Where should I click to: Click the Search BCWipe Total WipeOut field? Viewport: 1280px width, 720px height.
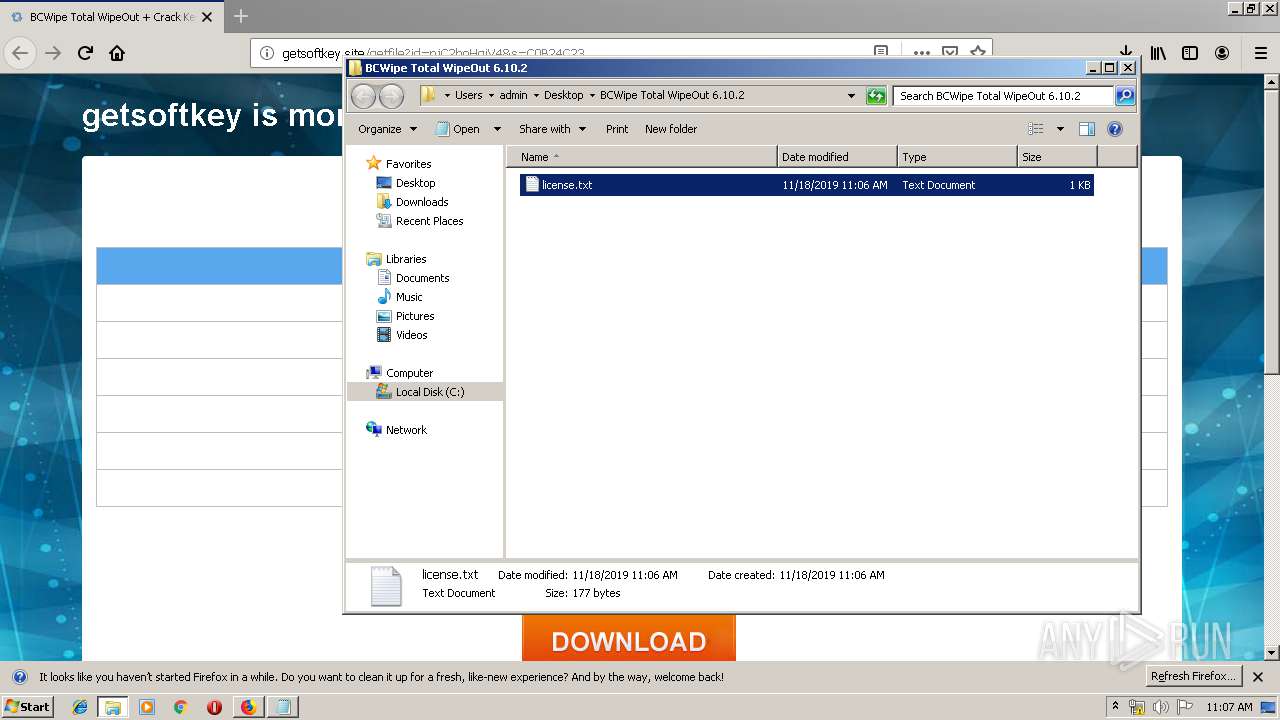1003,96
